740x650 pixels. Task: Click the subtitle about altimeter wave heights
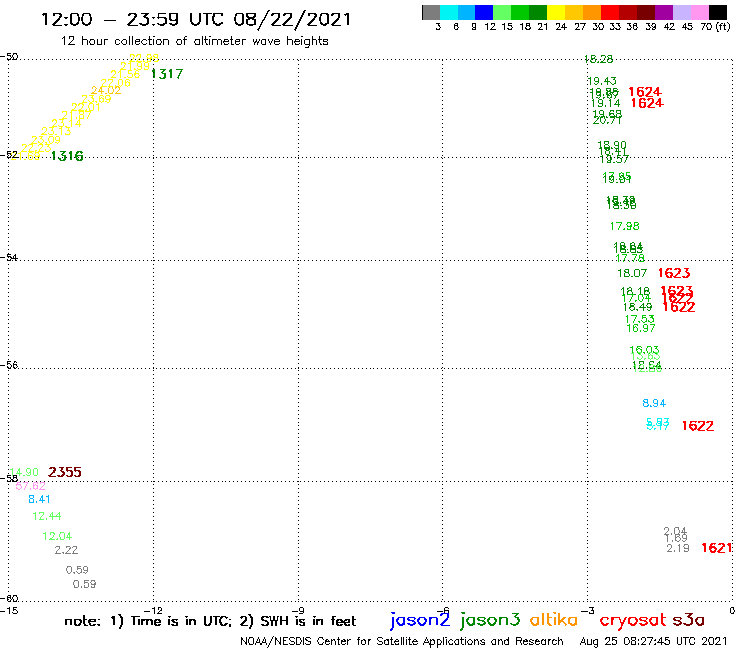pos(194,41)
